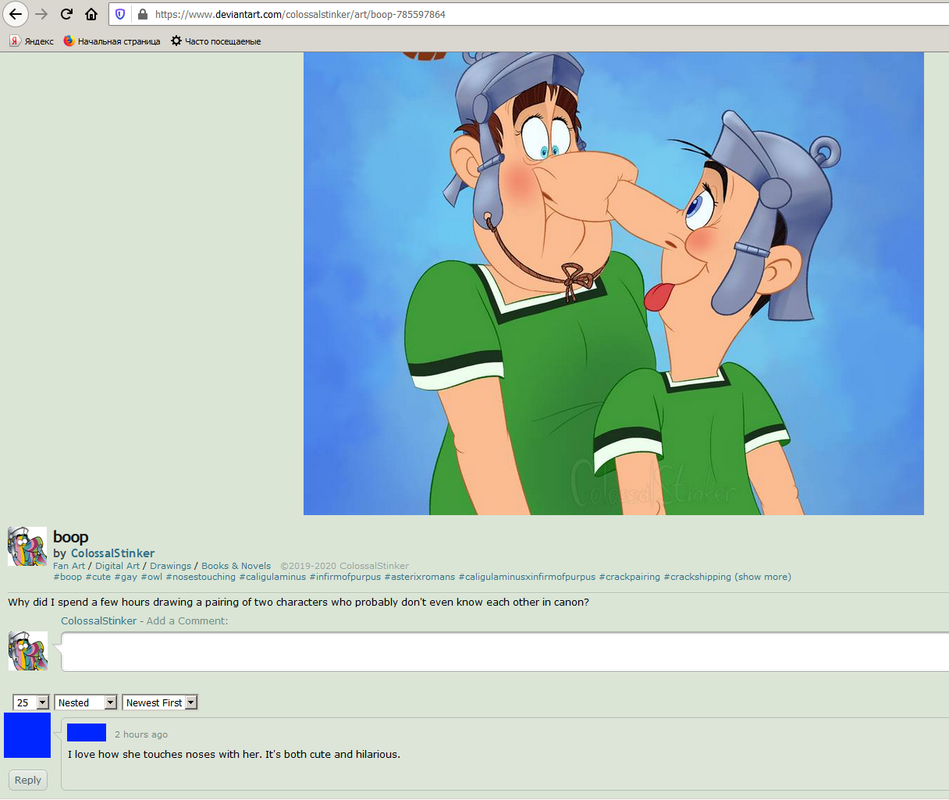The image size is (949, 800).
Task: Click the #caligulaminusxinfirmofpurpus tag
Action: [x=527, y=577]
